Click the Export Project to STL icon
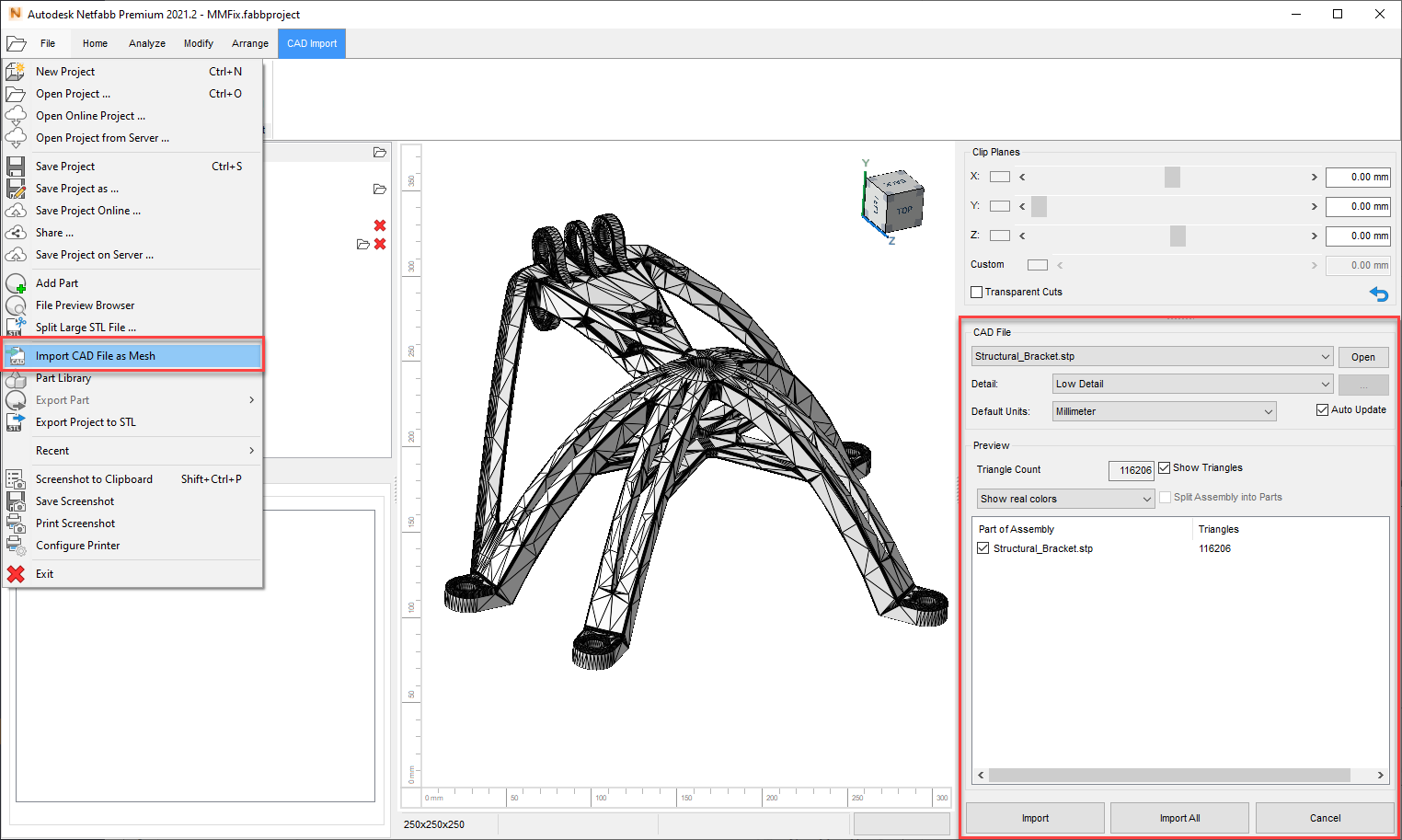Image resolution: width=1402 pixels, height=840 pixels. coord(16,422)
